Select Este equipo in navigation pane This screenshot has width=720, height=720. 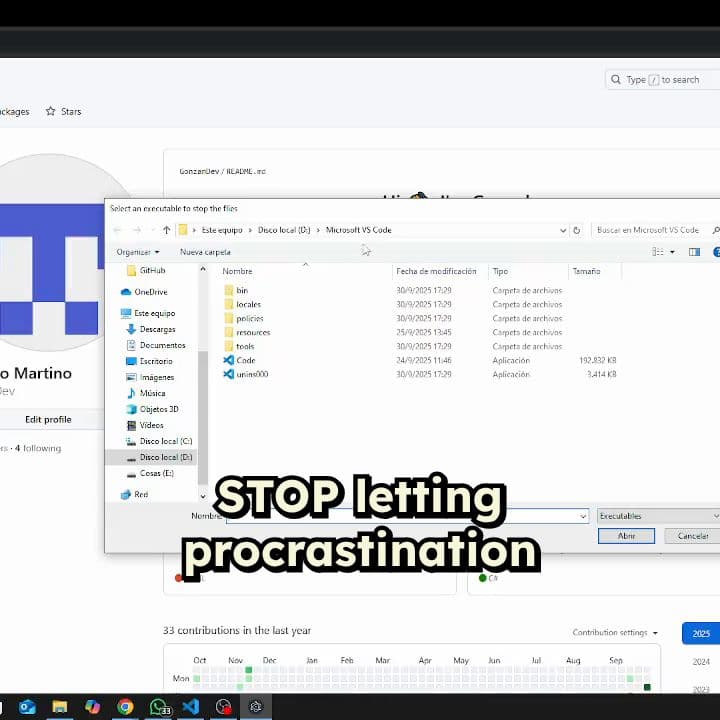tap(148, 313)
